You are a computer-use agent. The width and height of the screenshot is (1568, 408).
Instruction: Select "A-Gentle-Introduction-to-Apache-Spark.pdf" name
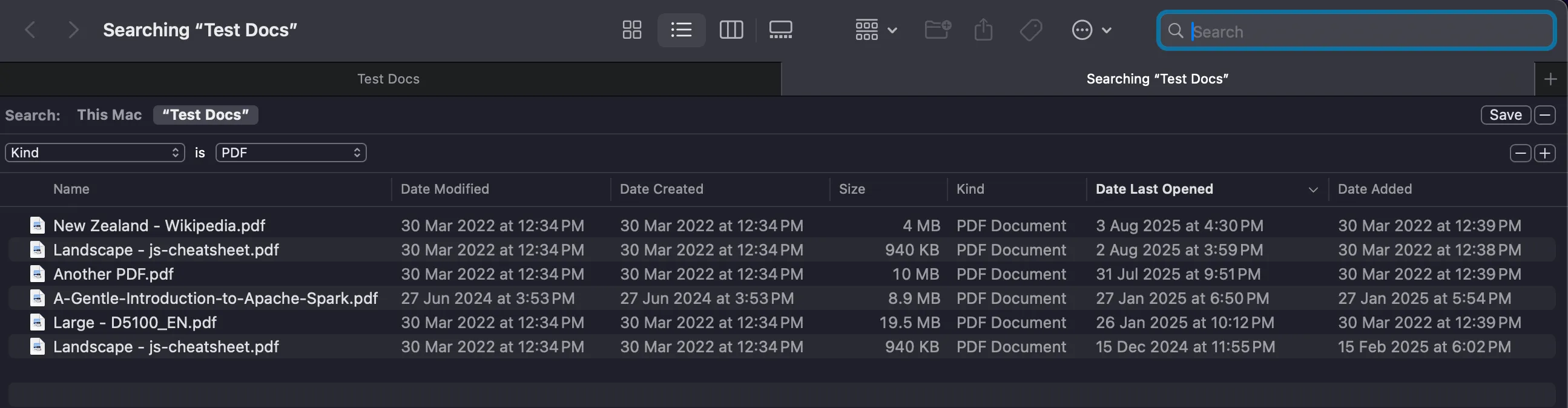coord(216,298)
